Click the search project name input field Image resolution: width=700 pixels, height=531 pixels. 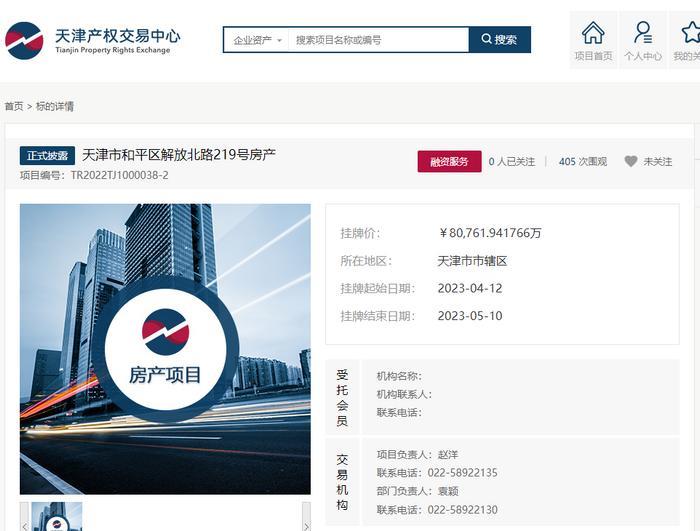click(x=377, y=40)
